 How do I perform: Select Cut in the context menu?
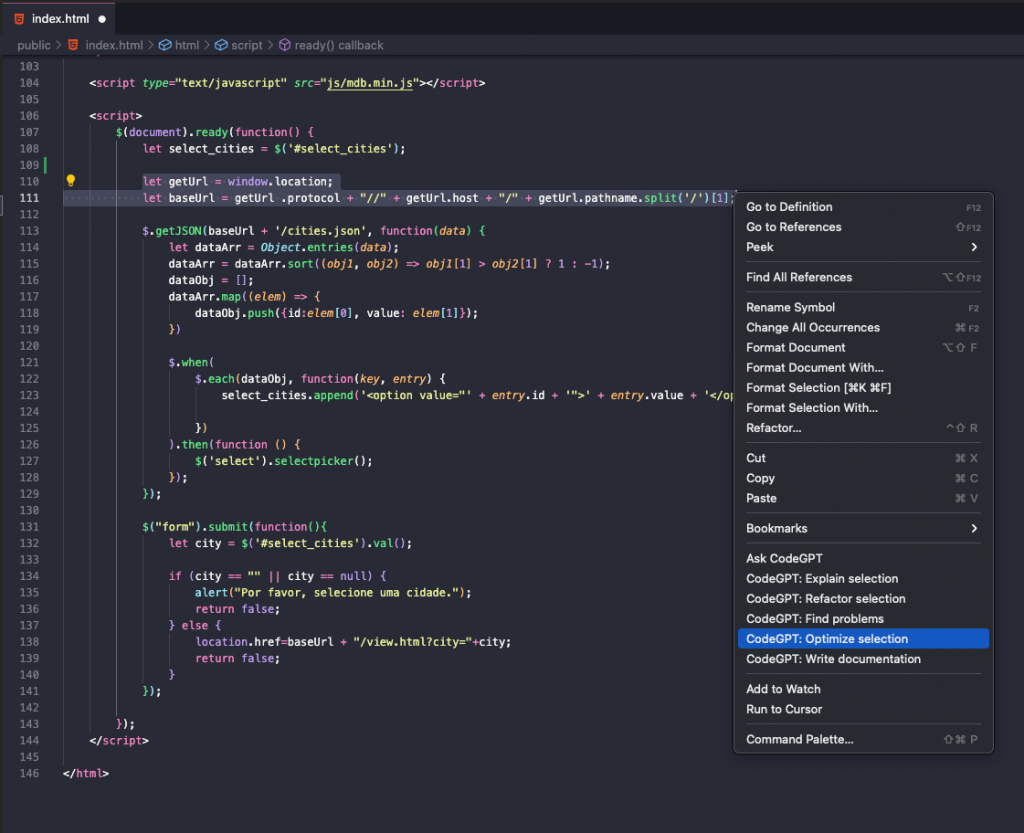[863, 458]
